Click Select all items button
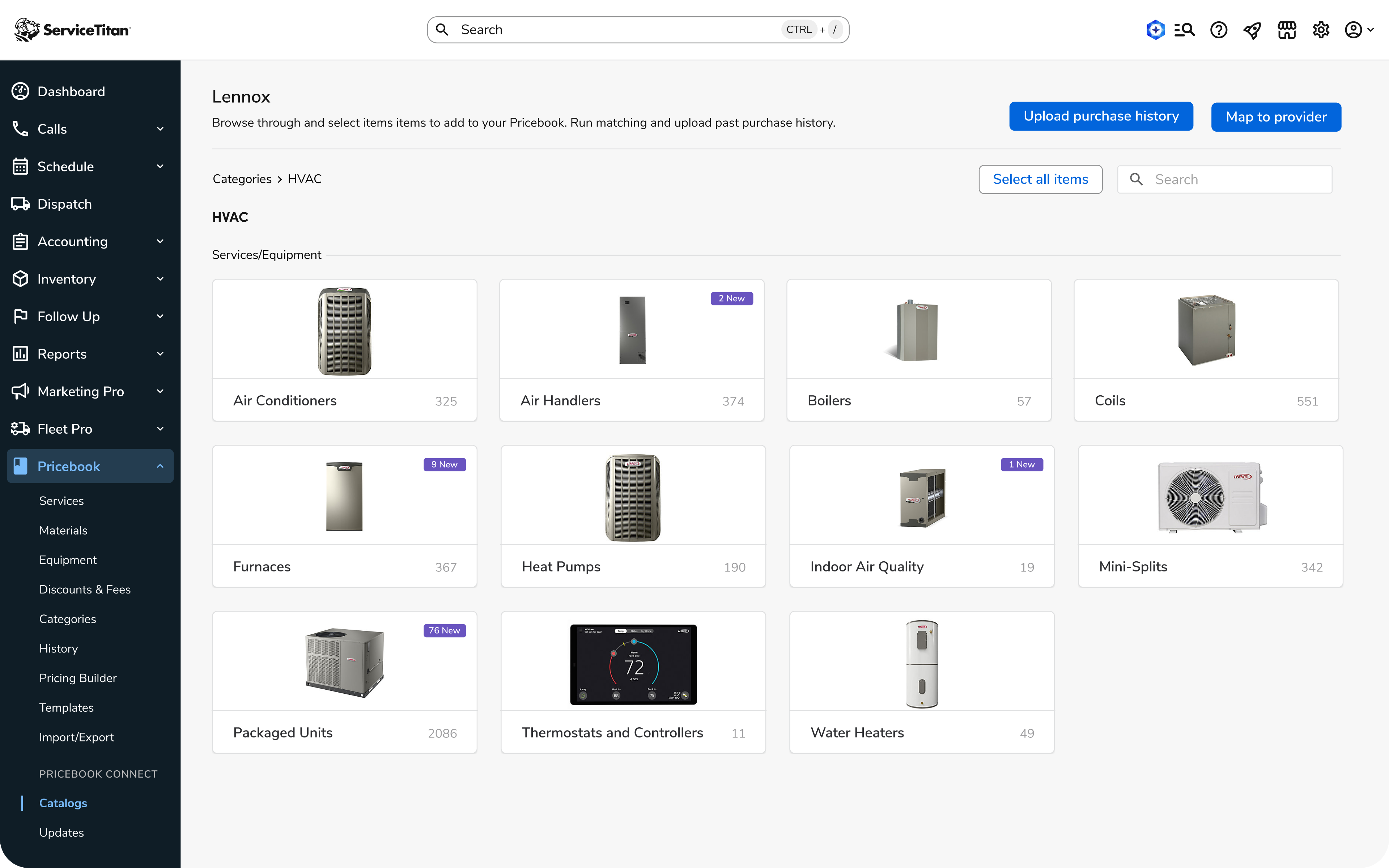Screen dimensions: 1389x868 [x=1040, y=180]
